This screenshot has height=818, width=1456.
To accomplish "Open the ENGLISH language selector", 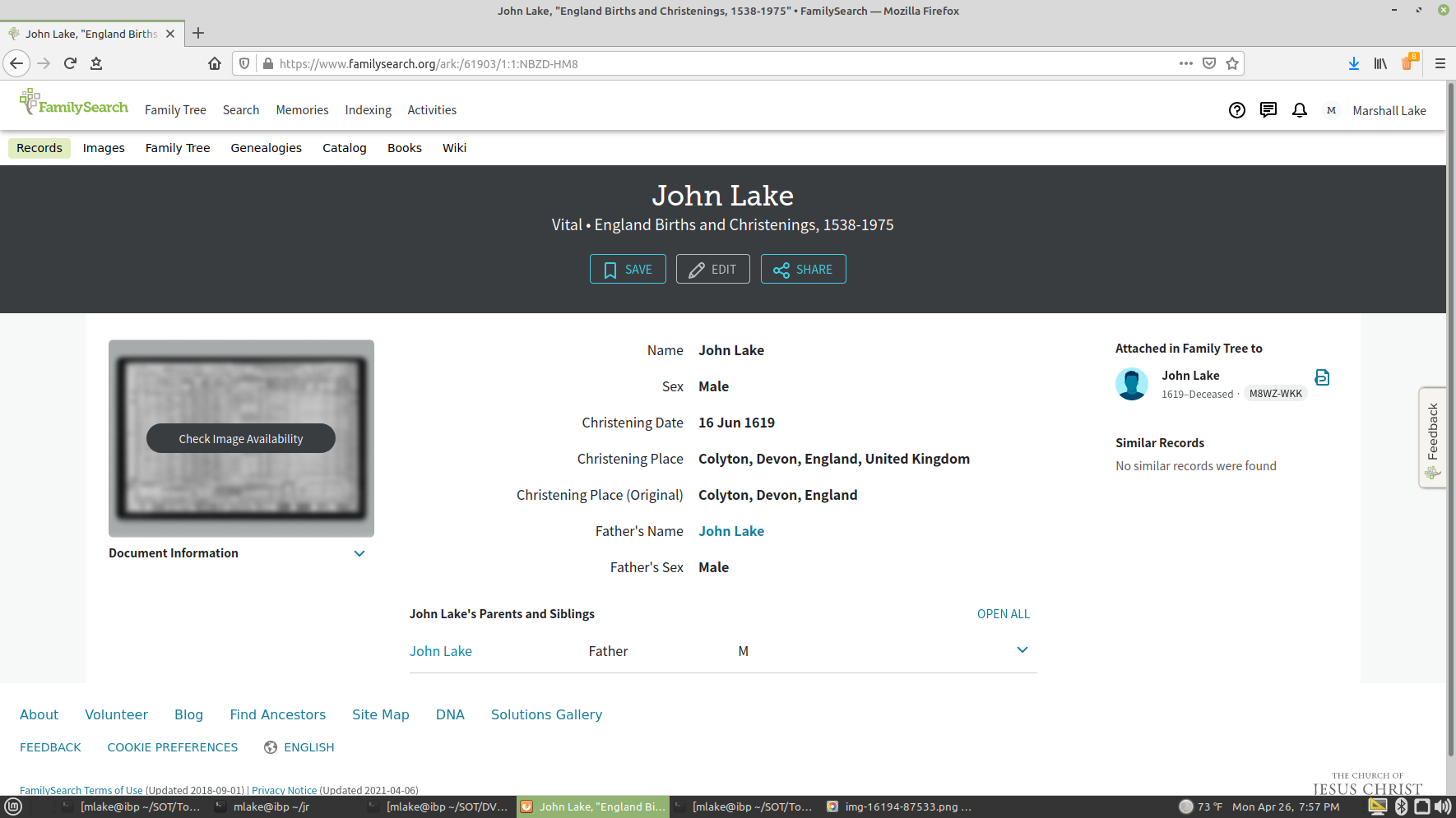I will (x=299, y=747).
